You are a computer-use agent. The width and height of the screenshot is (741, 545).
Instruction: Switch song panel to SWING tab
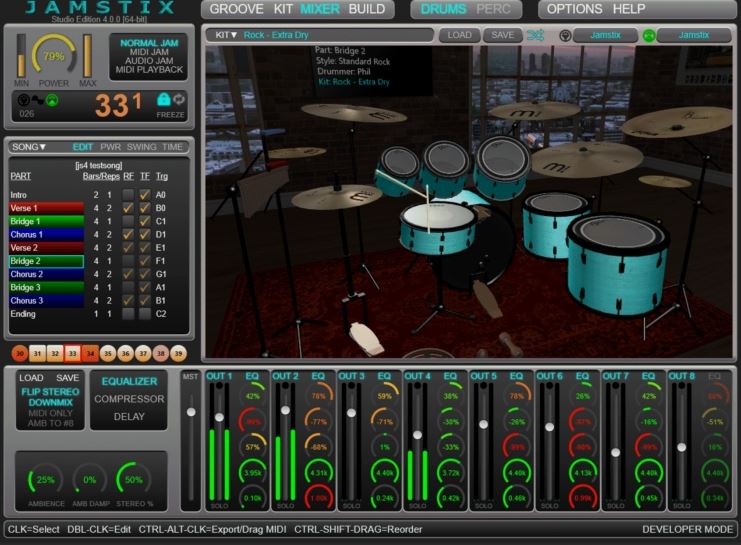[141, 147]
